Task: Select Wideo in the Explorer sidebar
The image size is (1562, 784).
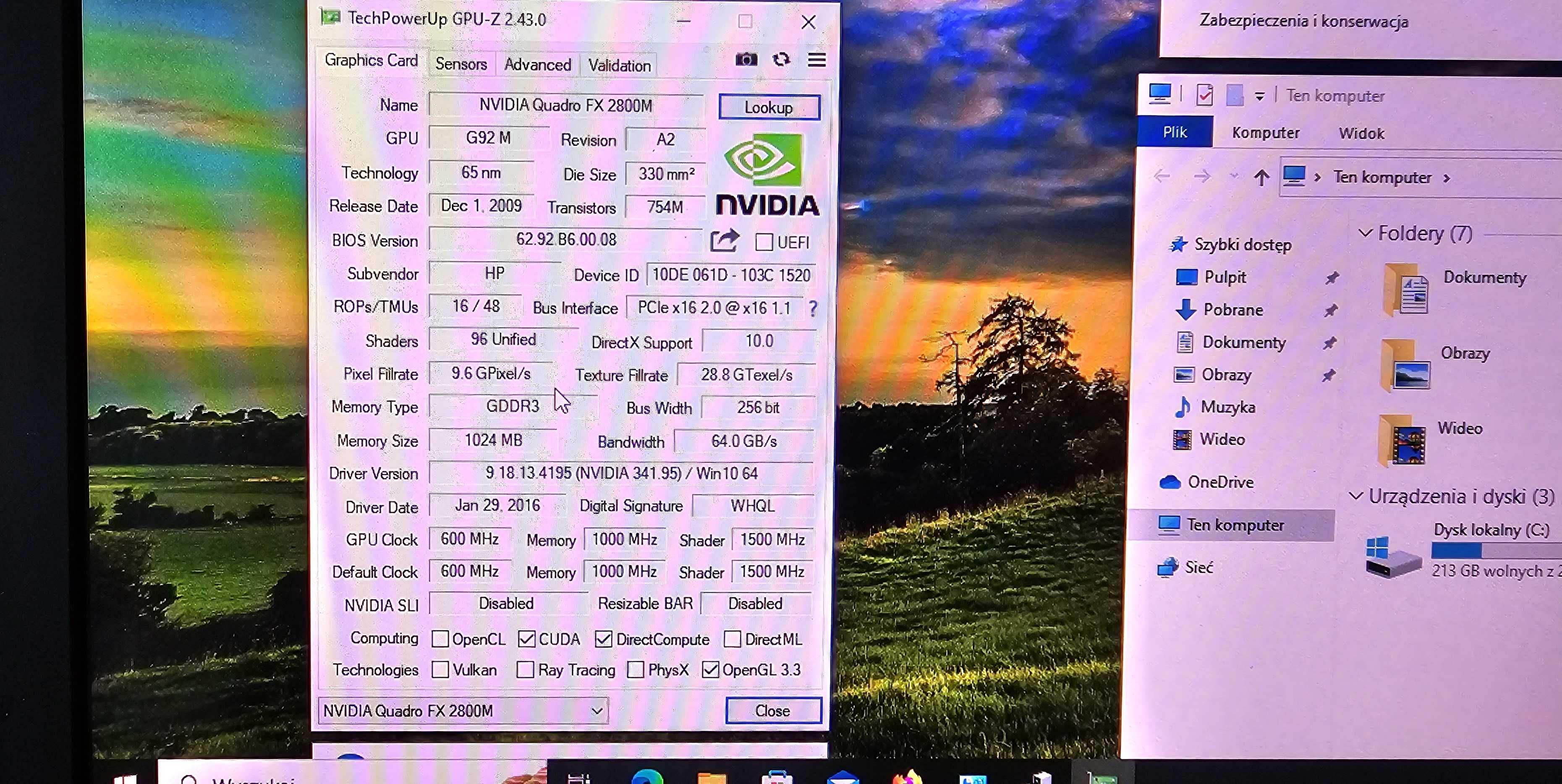Action: 1222,439
